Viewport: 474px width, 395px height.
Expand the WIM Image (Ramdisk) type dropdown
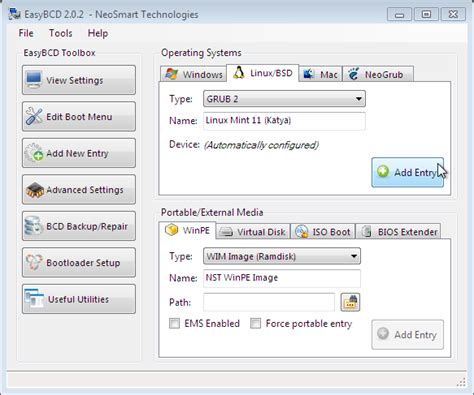(x=282, y=256)
